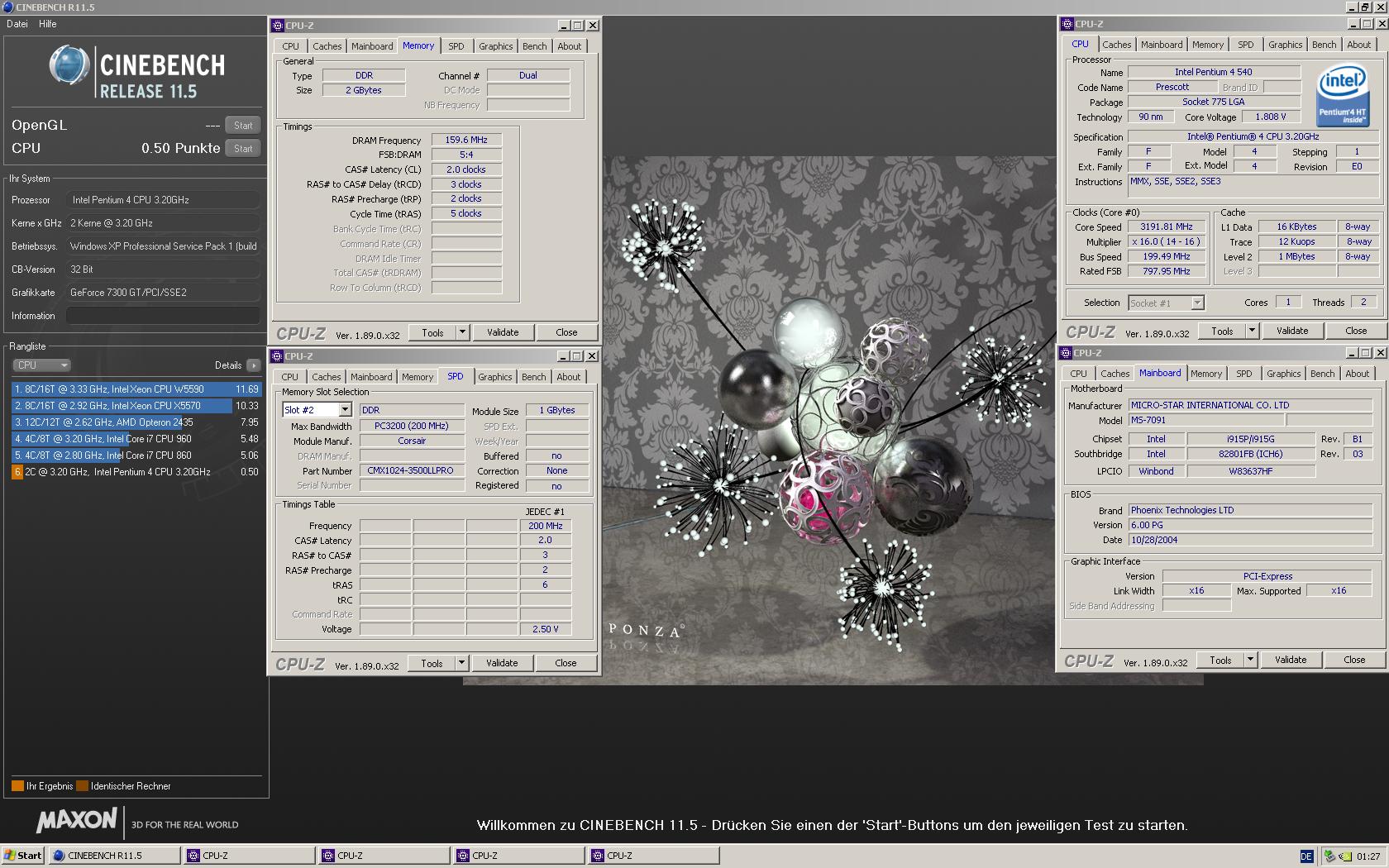
Task: Click Close in the CPU window
Action: [x=1356, y=331]
